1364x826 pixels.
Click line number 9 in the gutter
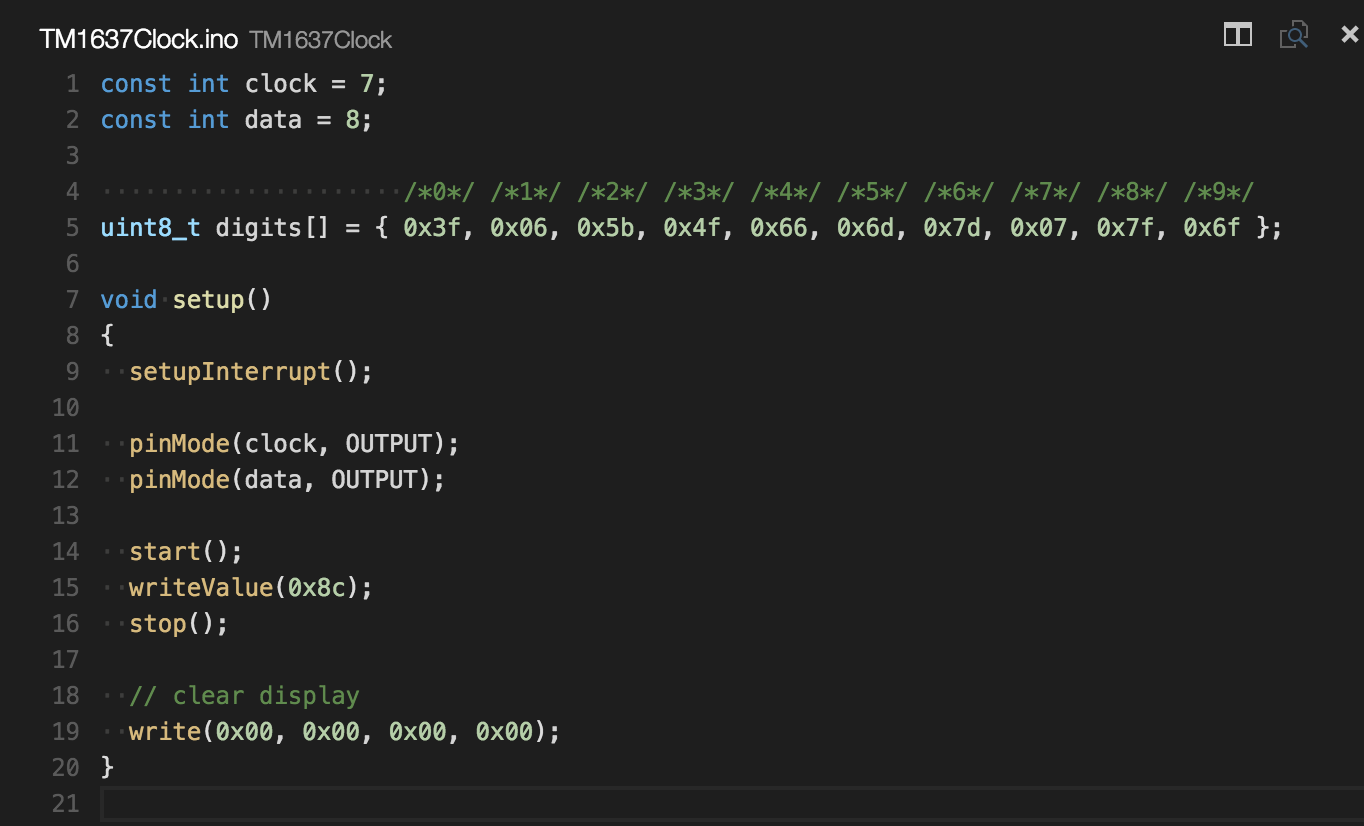pos(72,372)
